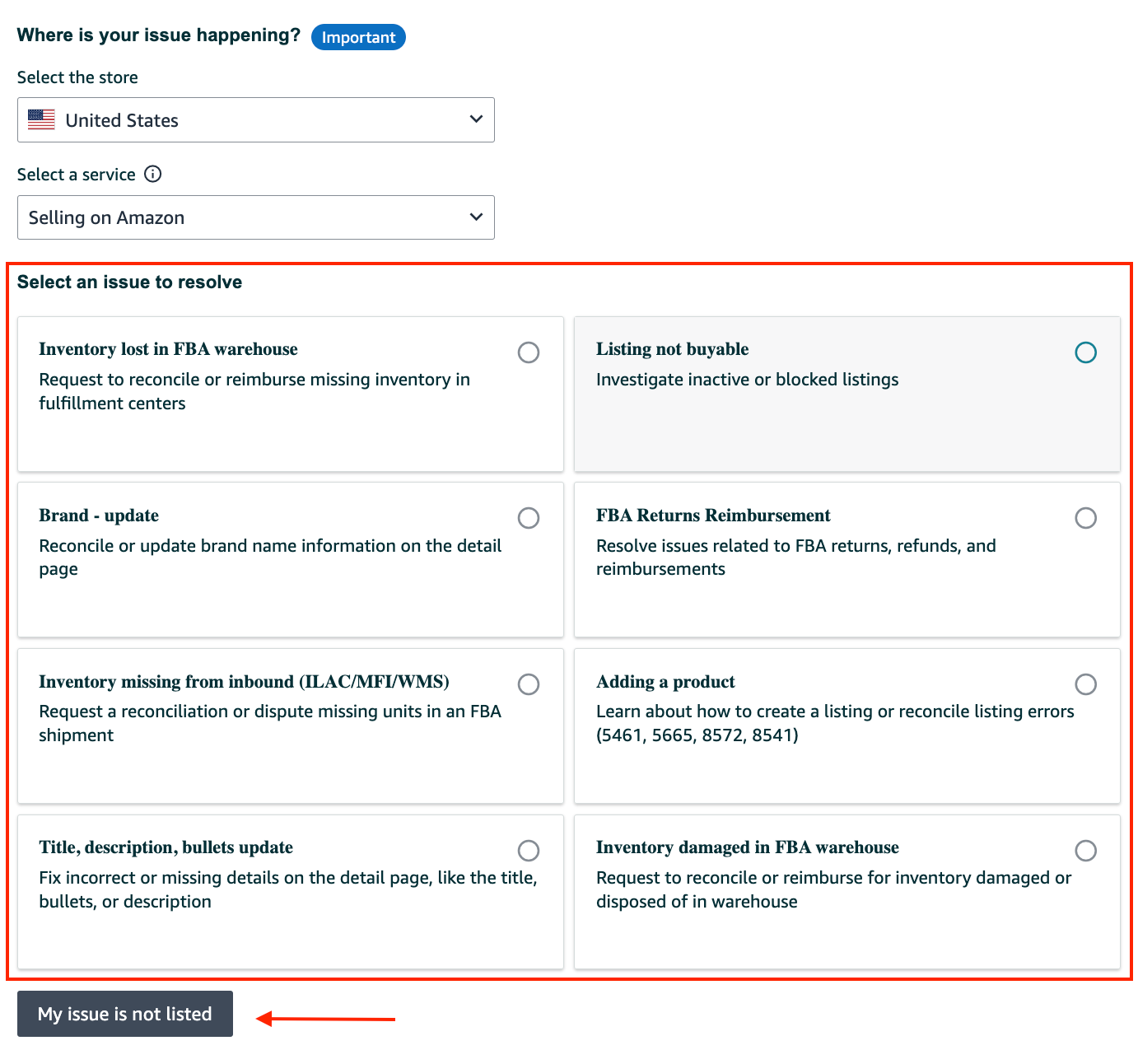Click the Brand - update heading

coord(99,516)
